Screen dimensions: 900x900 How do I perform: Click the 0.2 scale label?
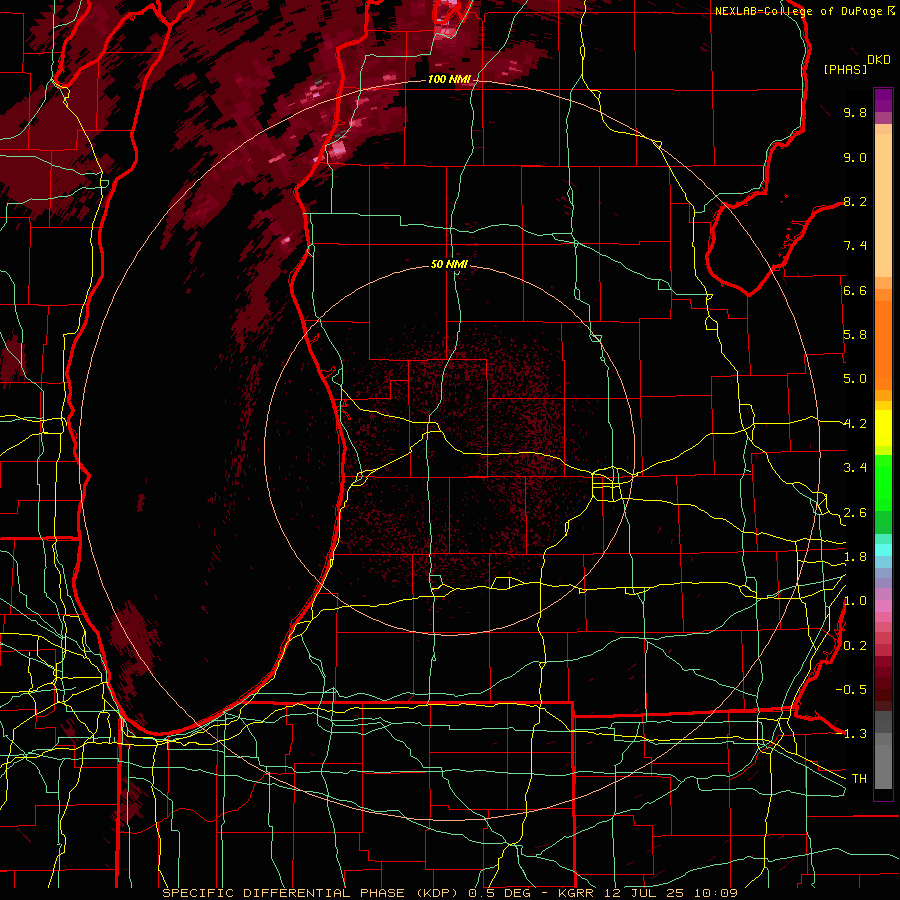coord(855,646)
